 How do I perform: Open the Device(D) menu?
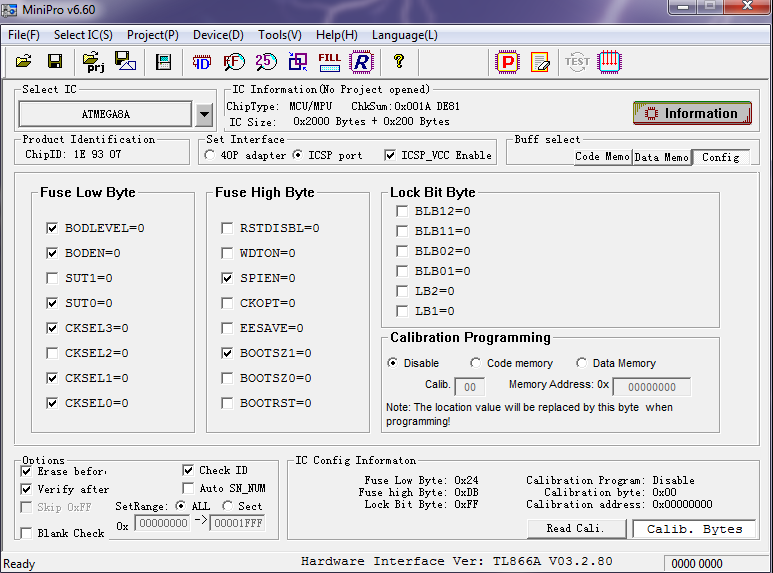pos(218,35)
